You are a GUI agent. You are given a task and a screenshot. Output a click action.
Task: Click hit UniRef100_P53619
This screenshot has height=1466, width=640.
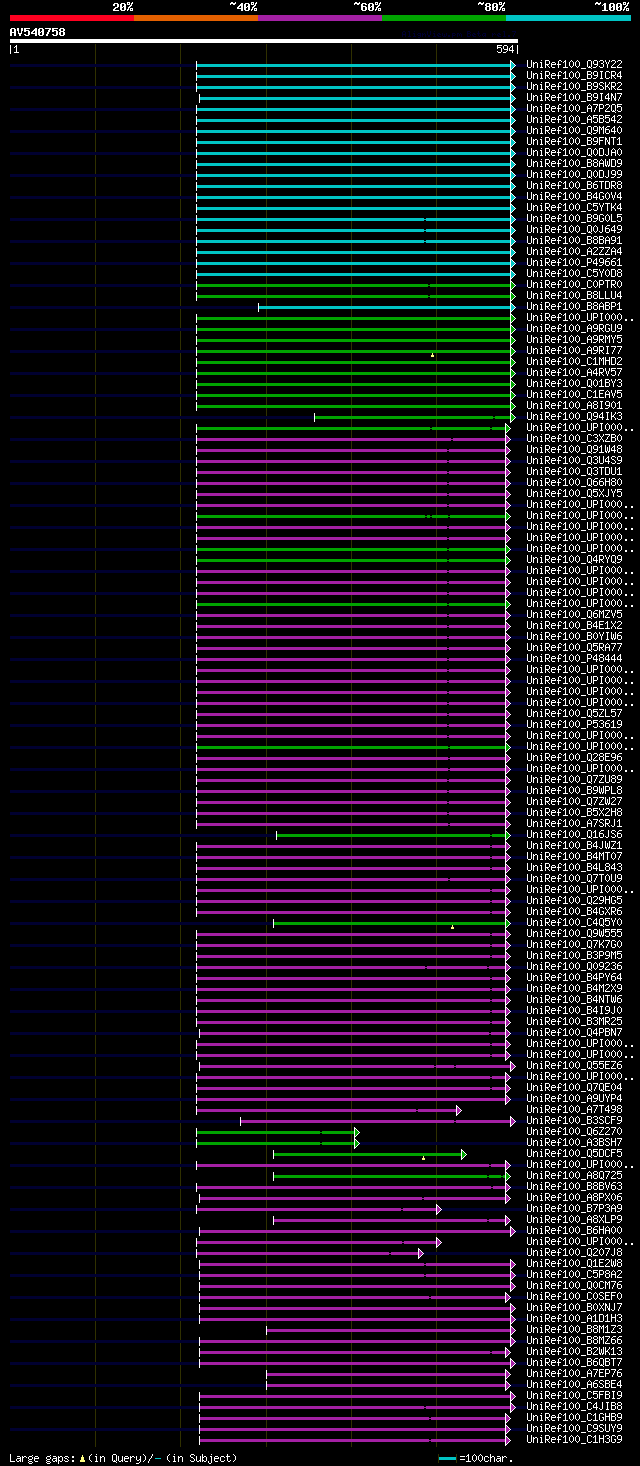click(574, 725)
